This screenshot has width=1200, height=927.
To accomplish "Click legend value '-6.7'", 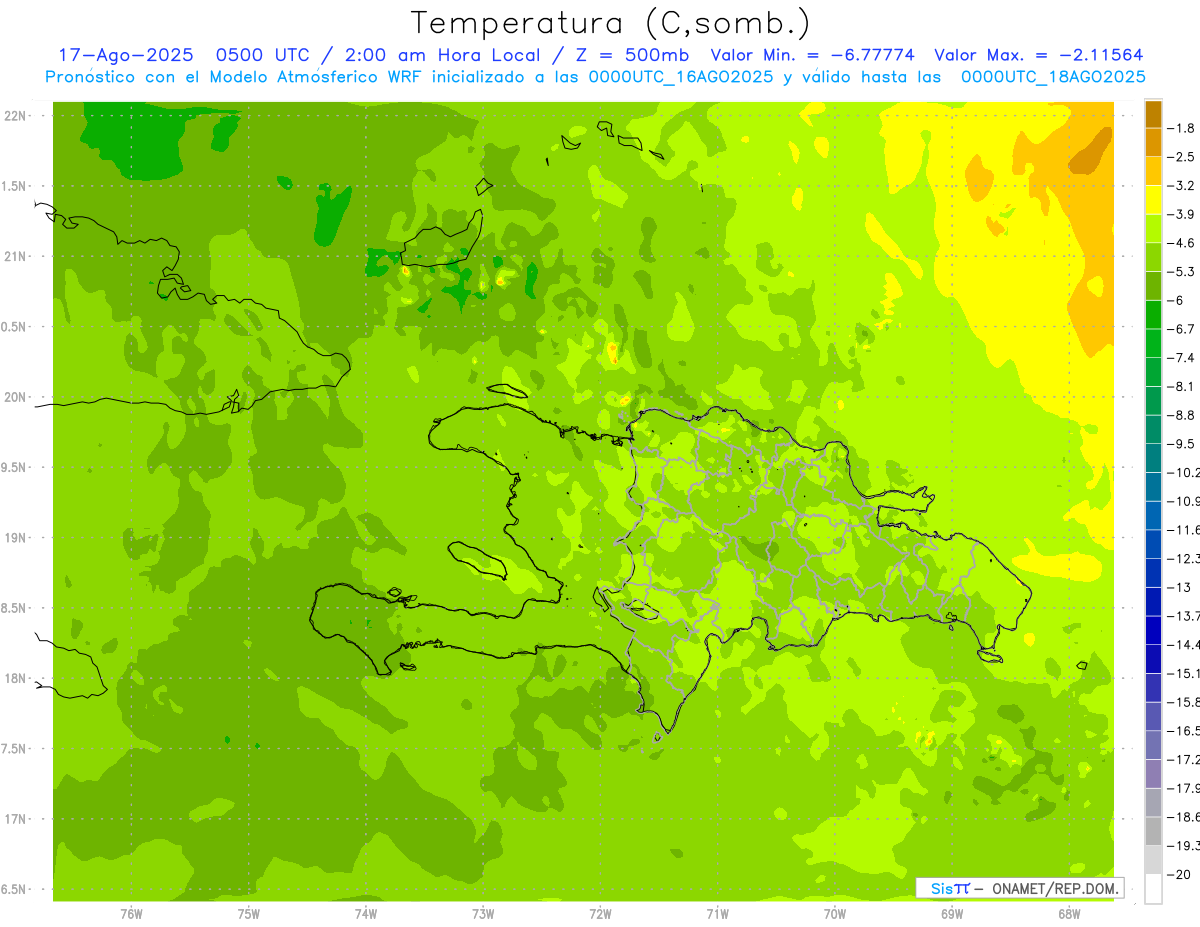I will [1183, 329].
